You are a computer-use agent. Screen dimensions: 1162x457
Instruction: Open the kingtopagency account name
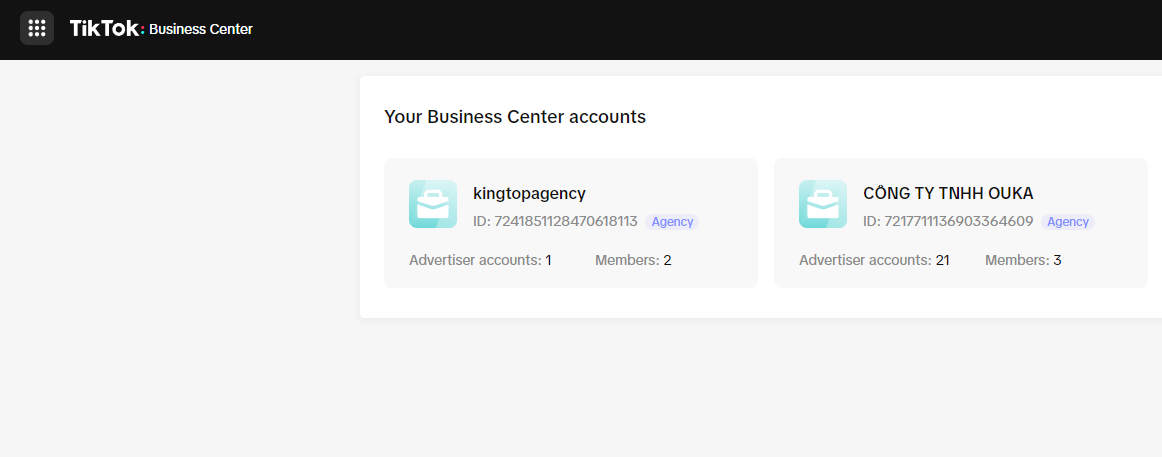(x=529, y=193)
